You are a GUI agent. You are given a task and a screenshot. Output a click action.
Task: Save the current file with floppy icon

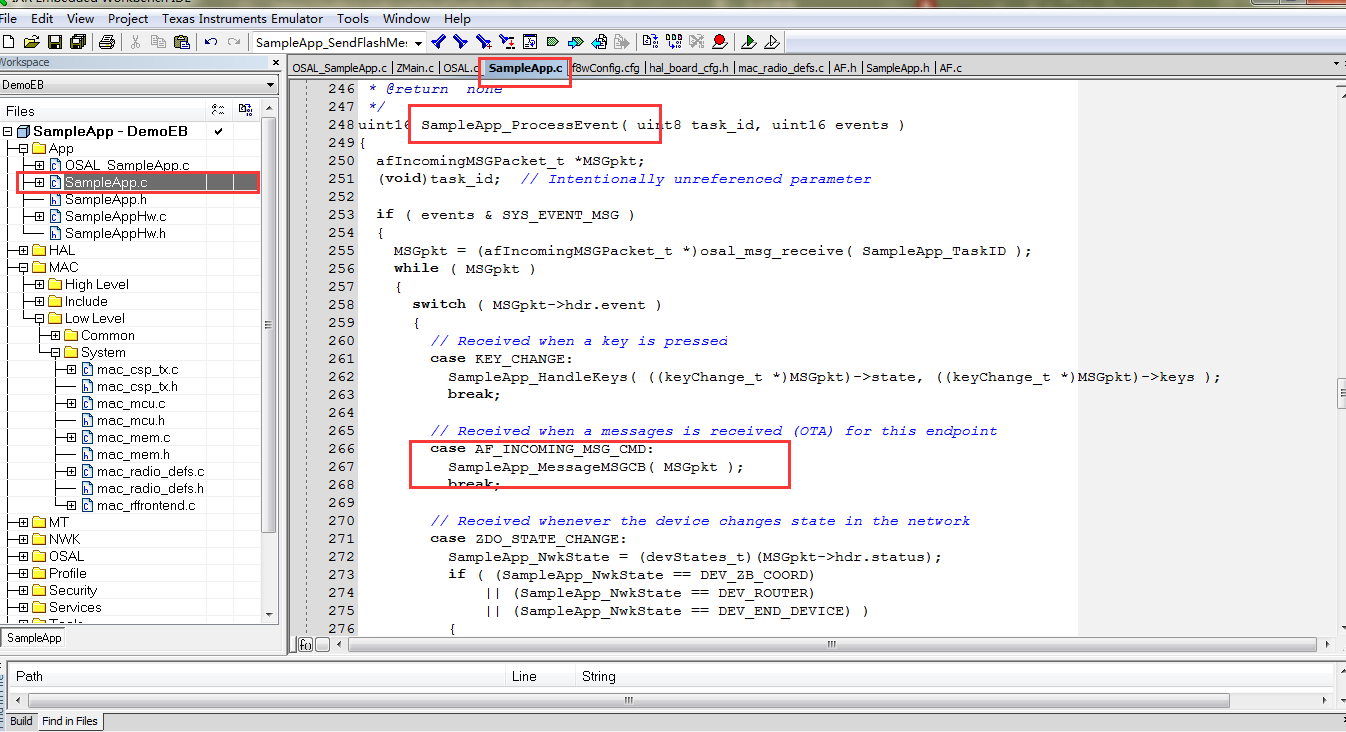pyautogui.click(x=54, y=42)
